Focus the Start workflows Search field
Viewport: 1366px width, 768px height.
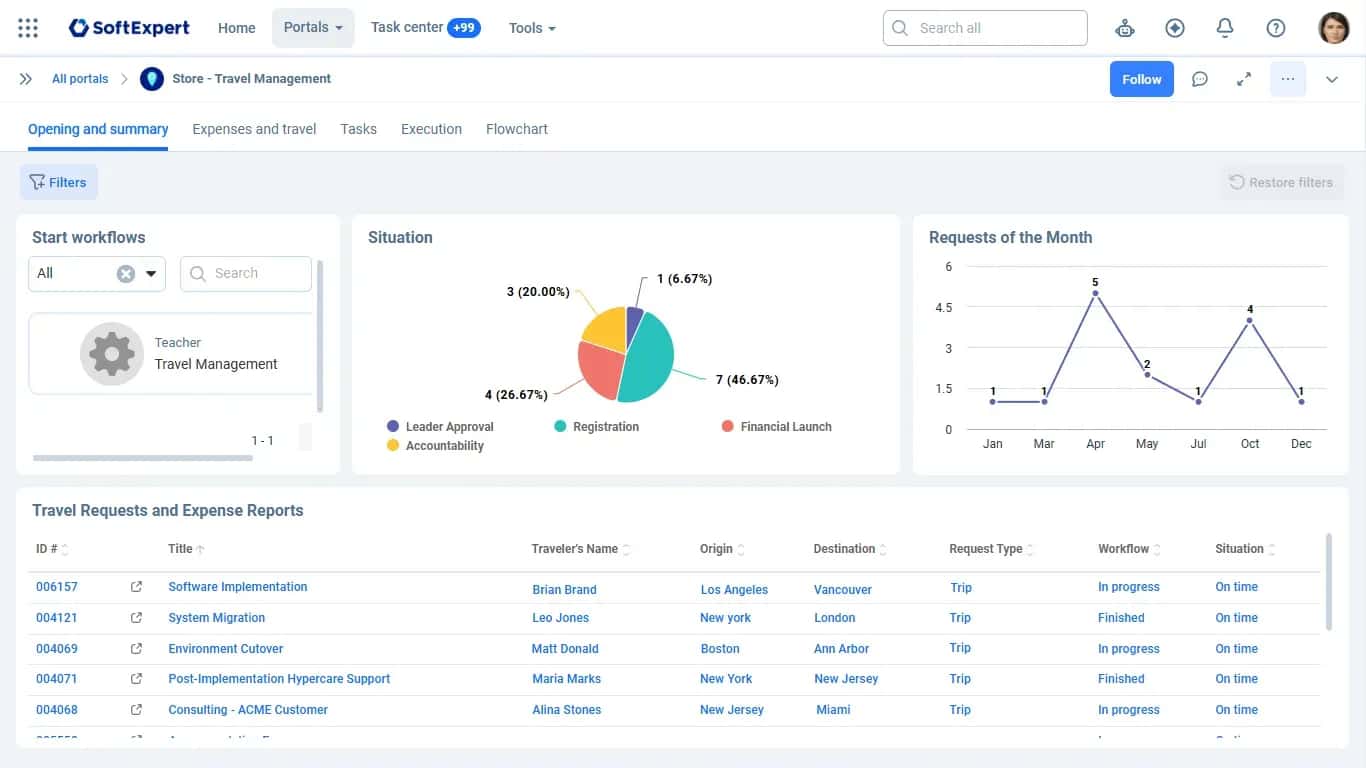tap(246, 273)
